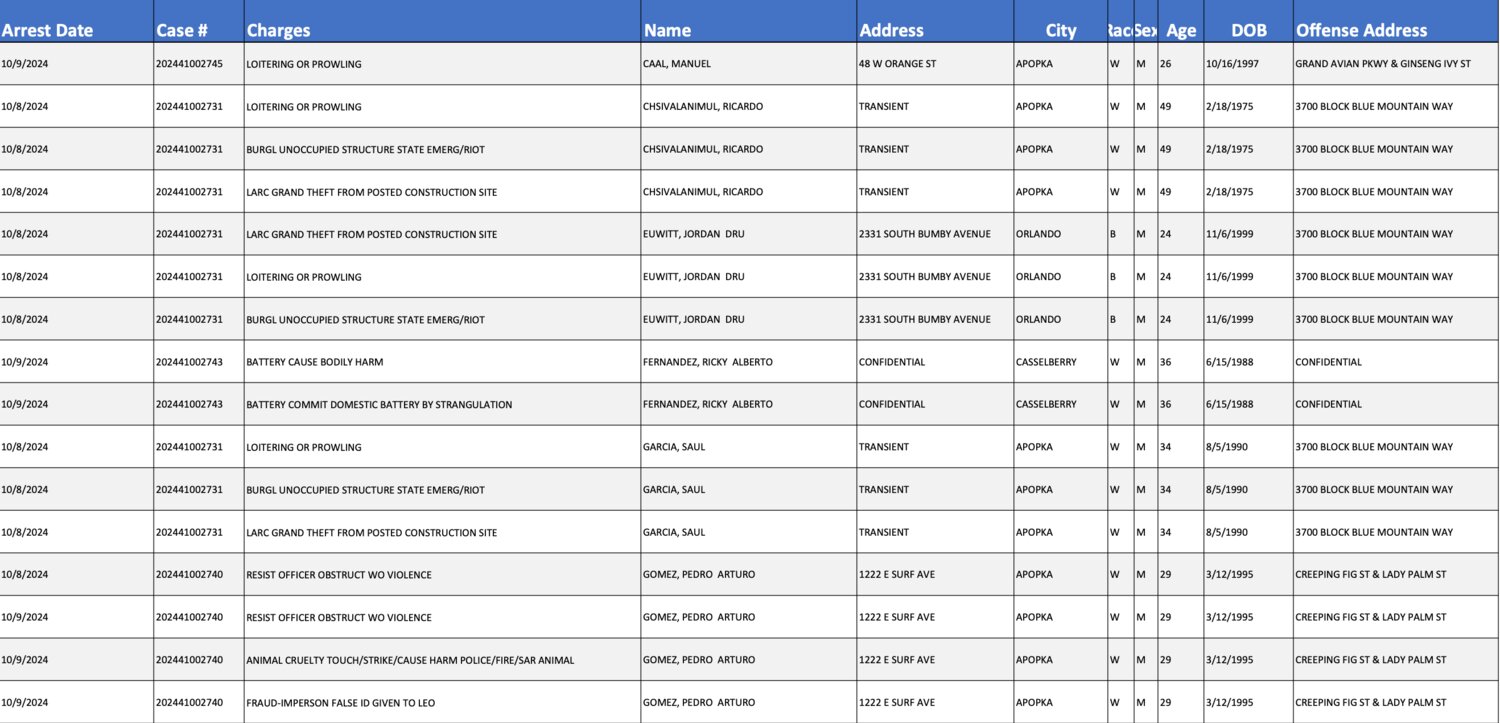The height and width of the screenshot is (723, 1500).
Task: Click APOPKA city in the CAAL, MANUEL row
Action: click(x=1034, y=64)
